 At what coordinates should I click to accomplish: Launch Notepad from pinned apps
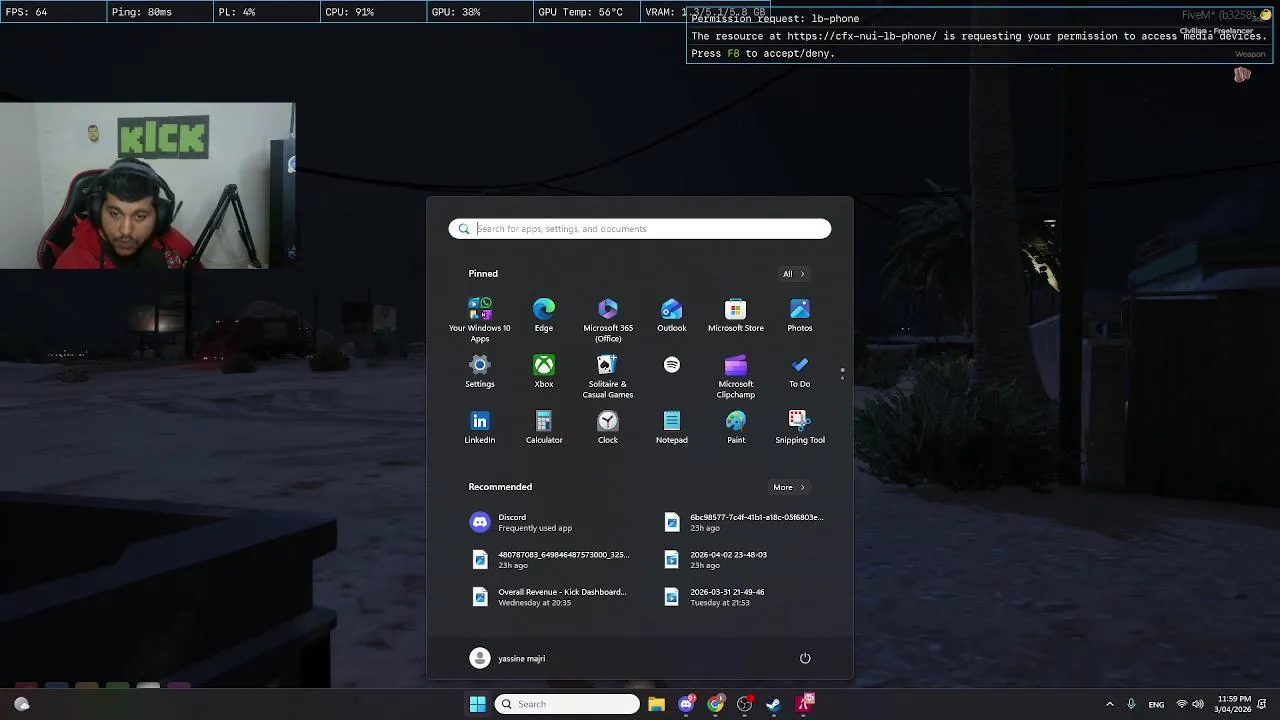point(672,427)
